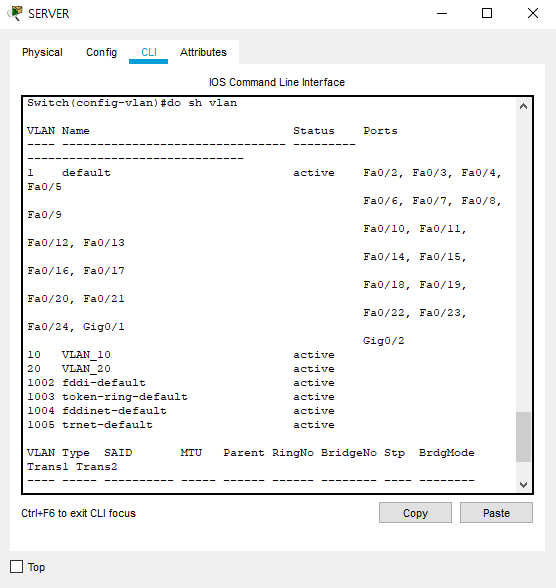Click the 1004 fddinet-default row
The width and height of the screenshot is (556, 588).
(x=181, y=411)
